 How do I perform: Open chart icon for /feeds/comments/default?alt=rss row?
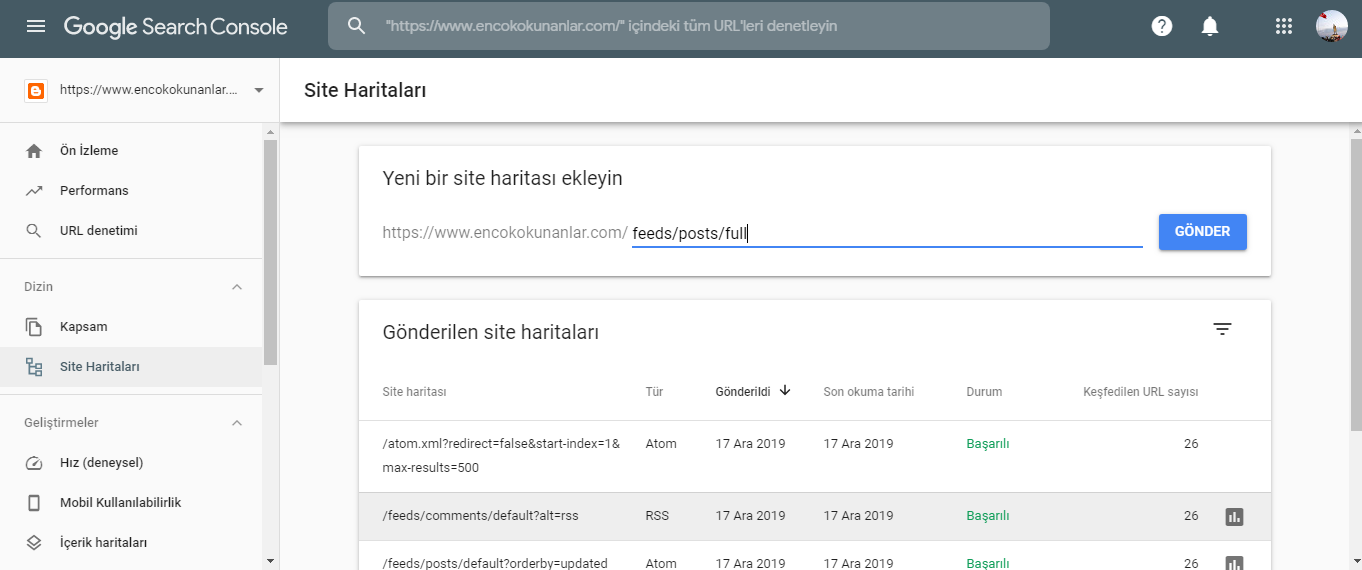[x=1234, y=517]
